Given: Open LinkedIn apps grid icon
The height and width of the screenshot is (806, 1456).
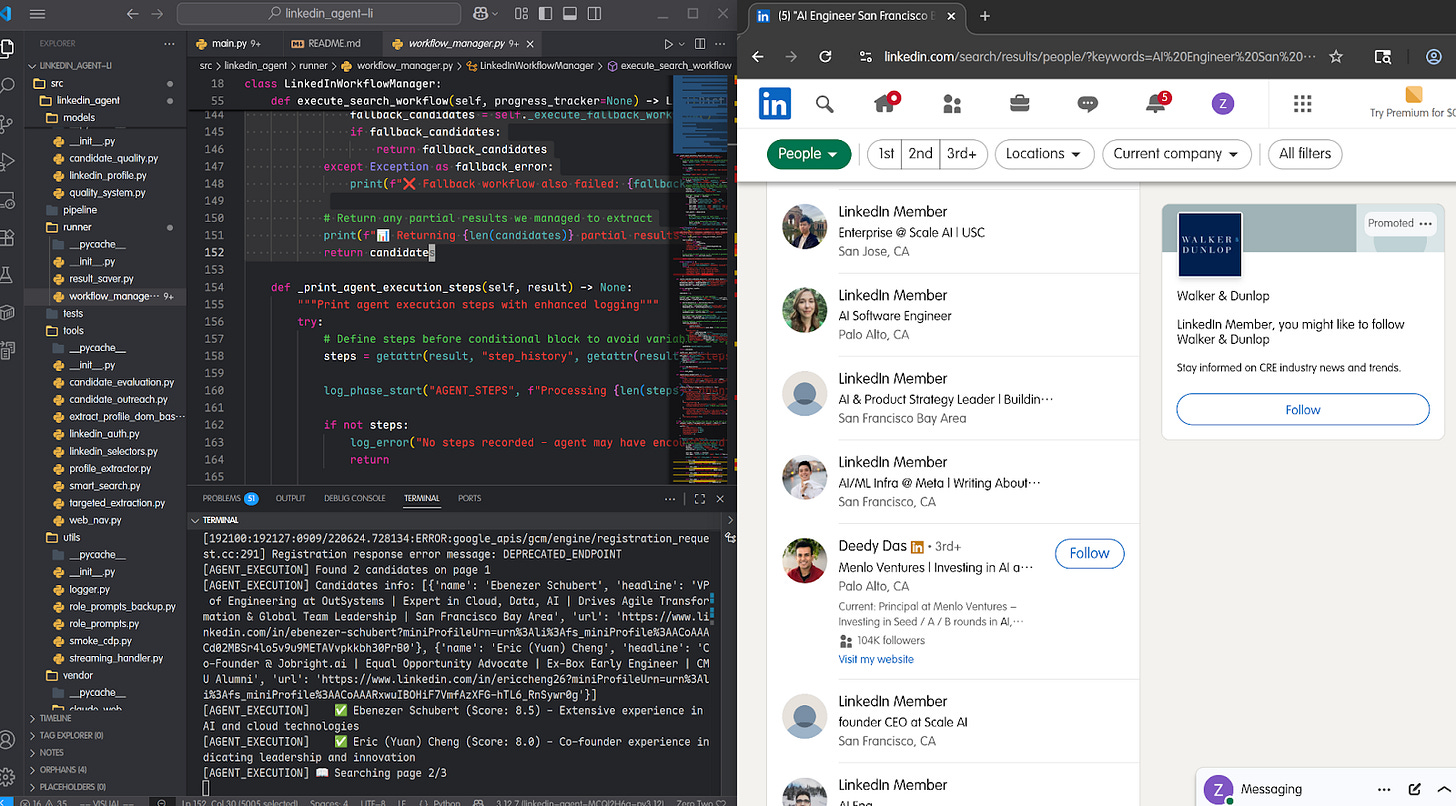Looking at the screenshot, I should 1302,104.
